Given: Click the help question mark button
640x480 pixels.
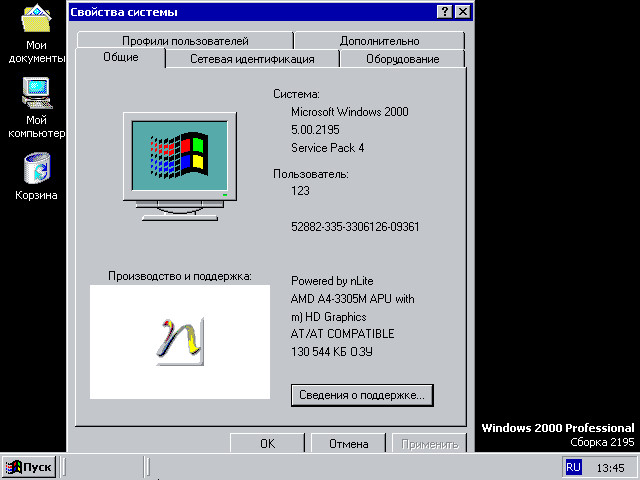Looking at the screenshot, I should click(444, 11).
